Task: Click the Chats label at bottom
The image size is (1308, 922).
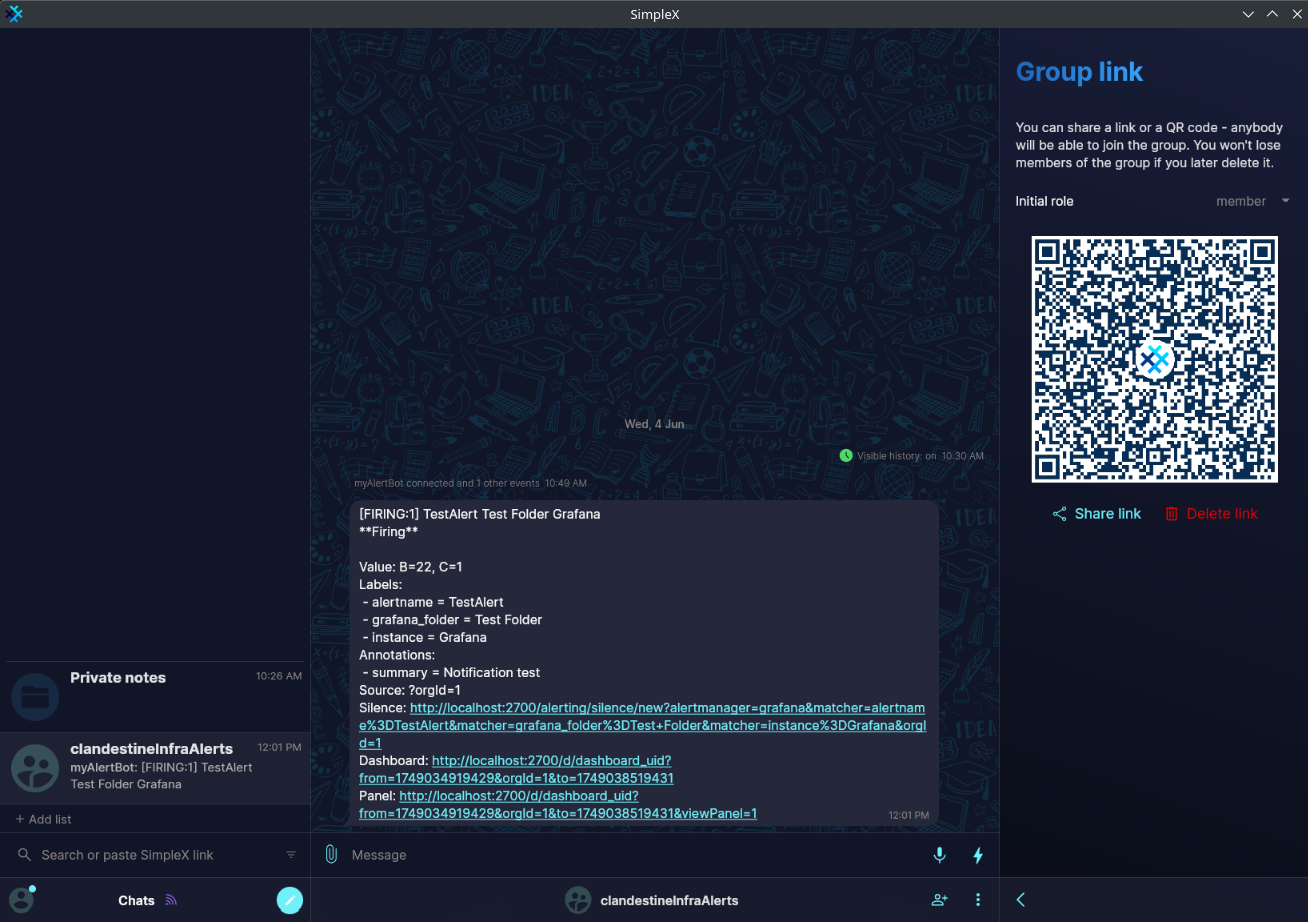Action: click(x=136, y=900)
